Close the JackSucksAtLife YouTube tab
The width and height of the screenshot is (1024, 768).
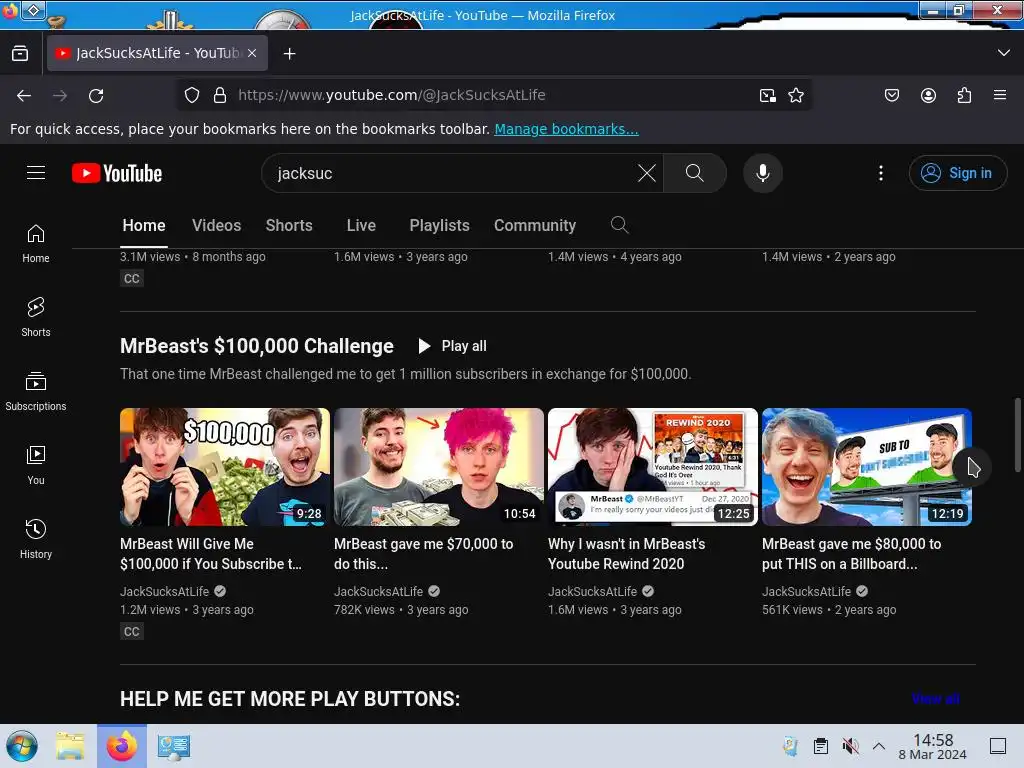(252, 53)
